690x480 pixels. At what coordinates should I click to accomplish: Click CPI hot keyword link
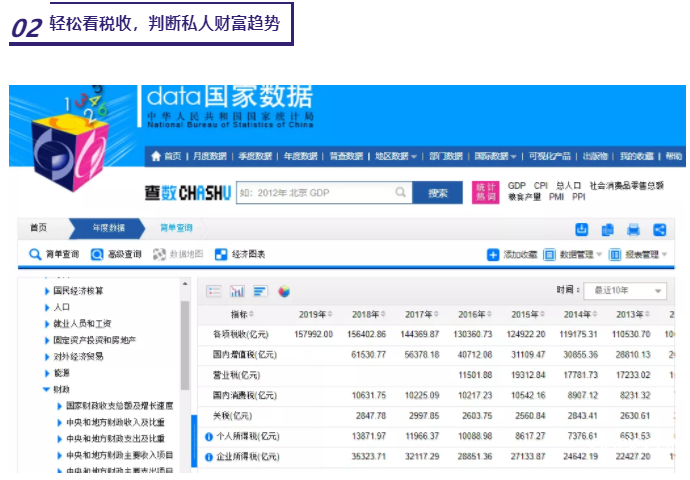(541, 186)
